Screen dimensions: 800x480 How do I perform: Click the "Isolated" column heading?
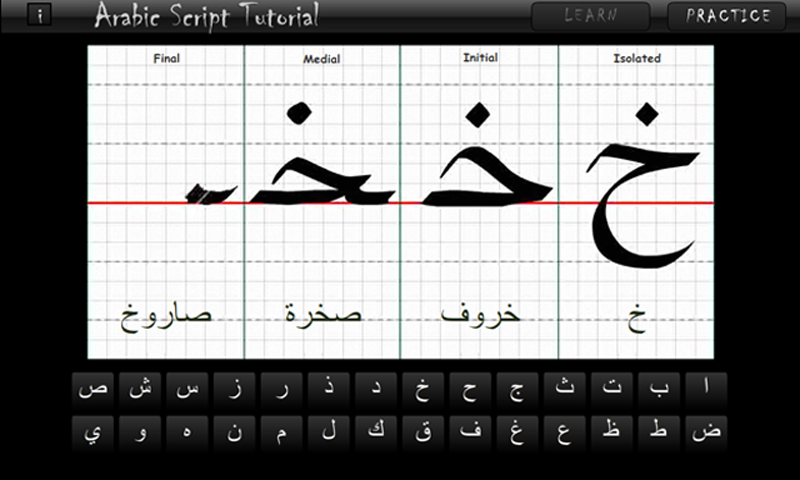pos(637,59)
